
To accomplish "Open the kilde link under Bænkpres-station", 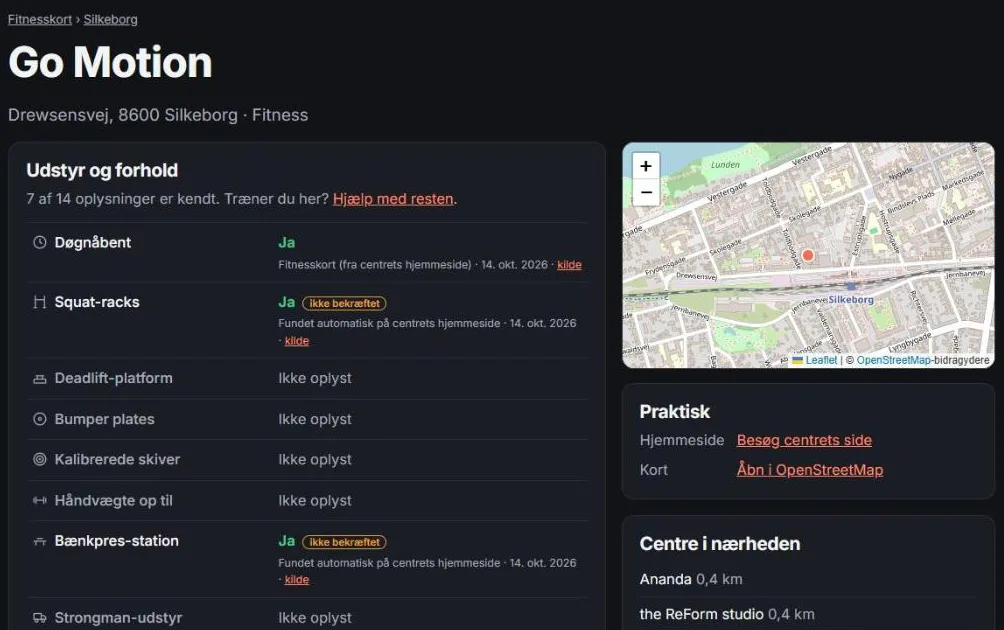I will coord(296,579).
